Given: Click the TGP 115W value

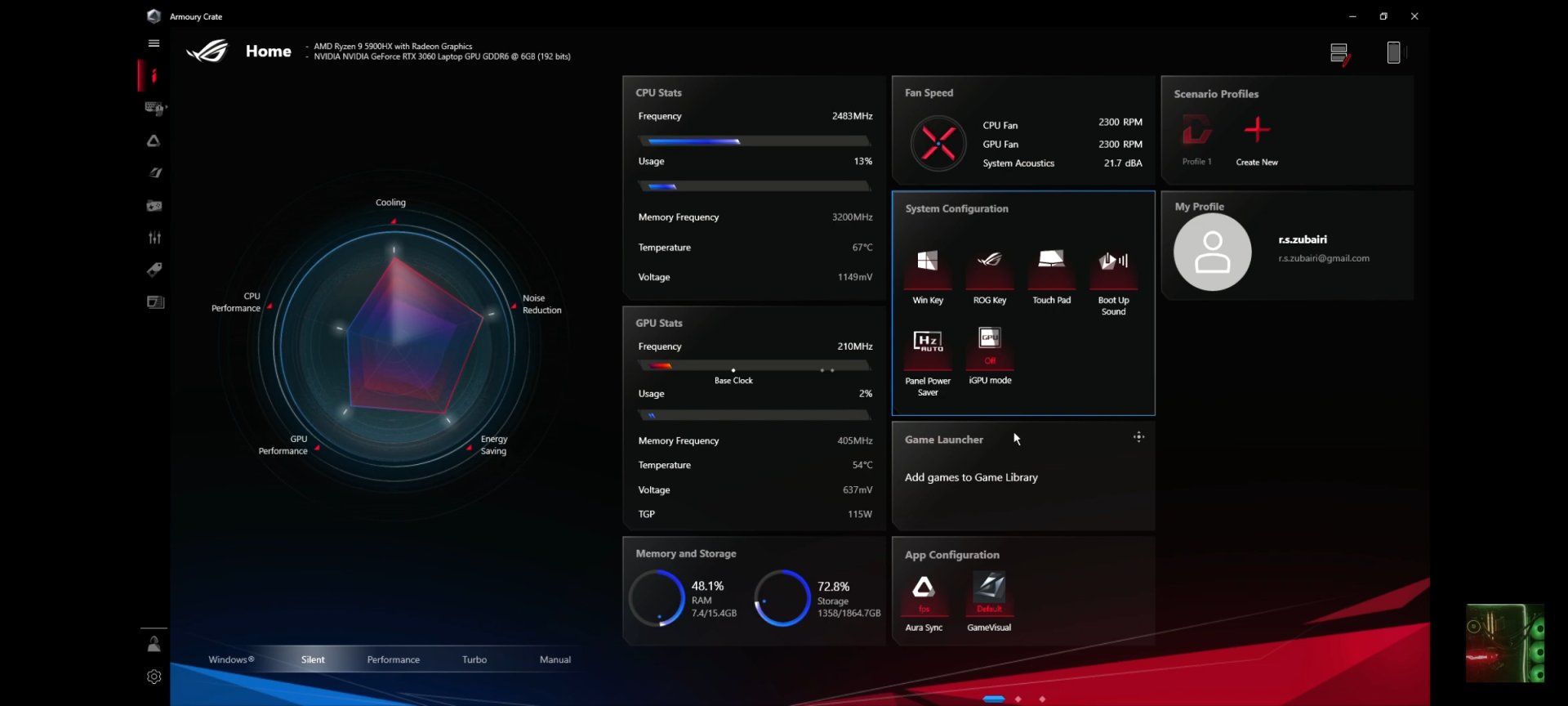Looking at the screenshot, I should (x=860, y=514).
